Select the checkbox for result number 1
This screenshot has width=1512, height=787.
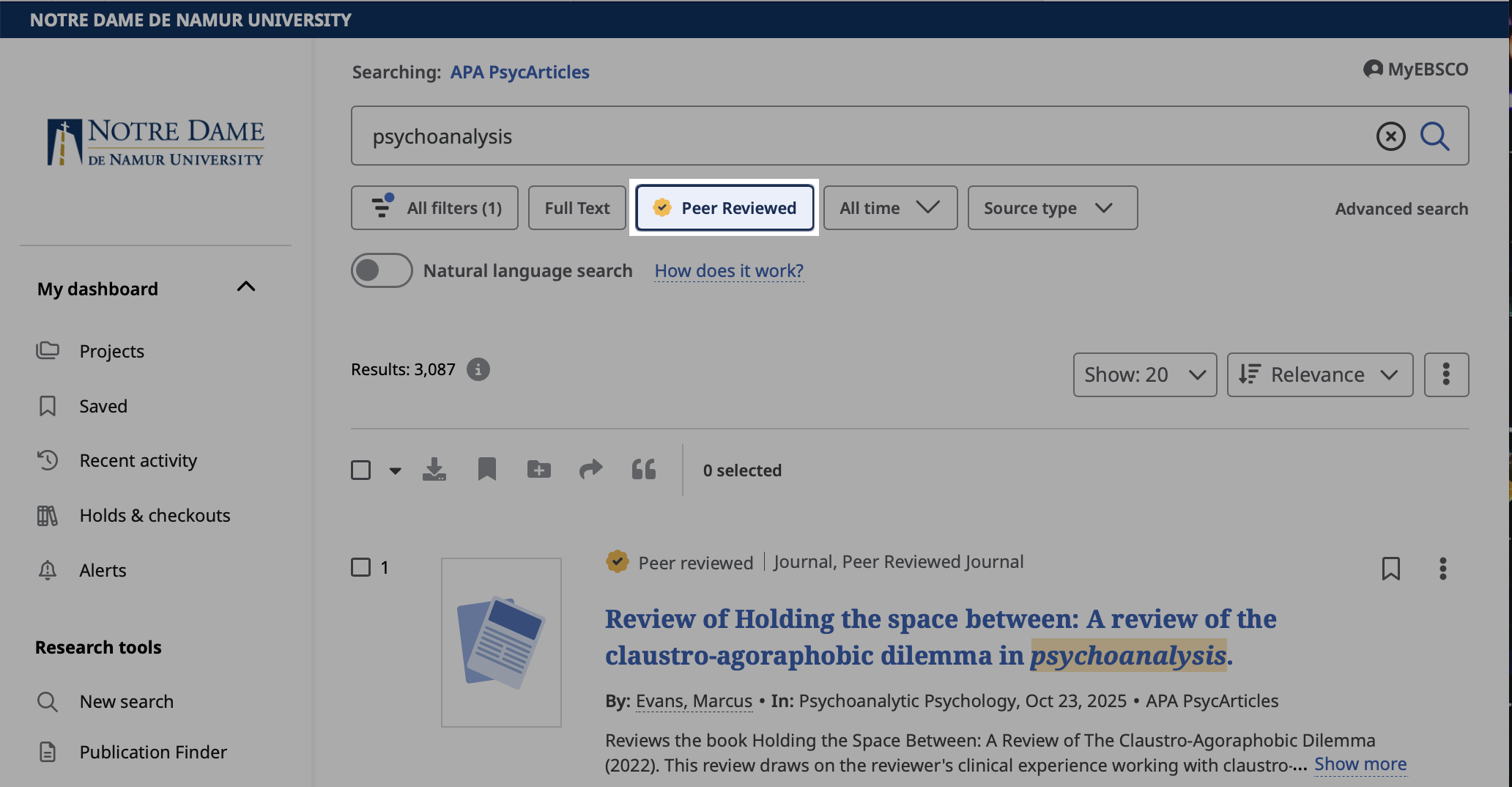pyautogui.click(x=360, y=567)
